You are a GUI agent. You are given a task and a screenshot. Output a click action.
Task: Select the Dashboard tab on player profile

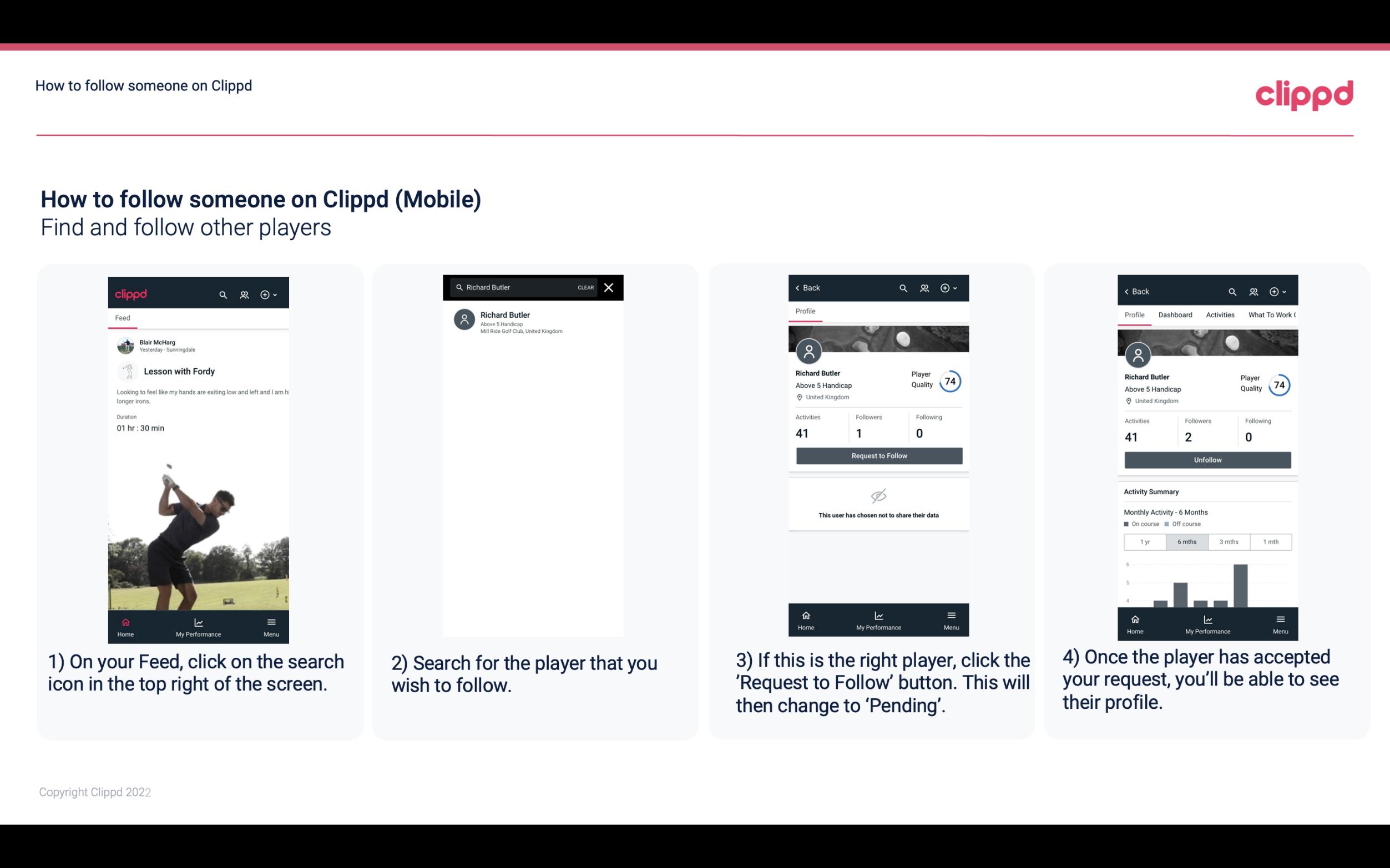point(1175,315)
